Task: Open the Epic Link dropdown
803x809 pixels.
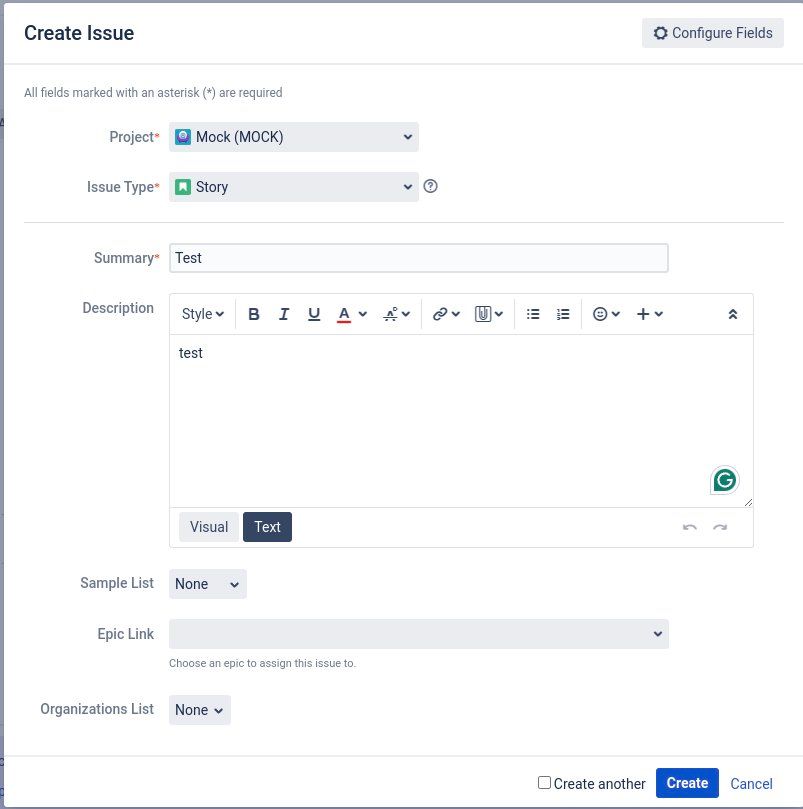Action: click(x=419, y=634)
